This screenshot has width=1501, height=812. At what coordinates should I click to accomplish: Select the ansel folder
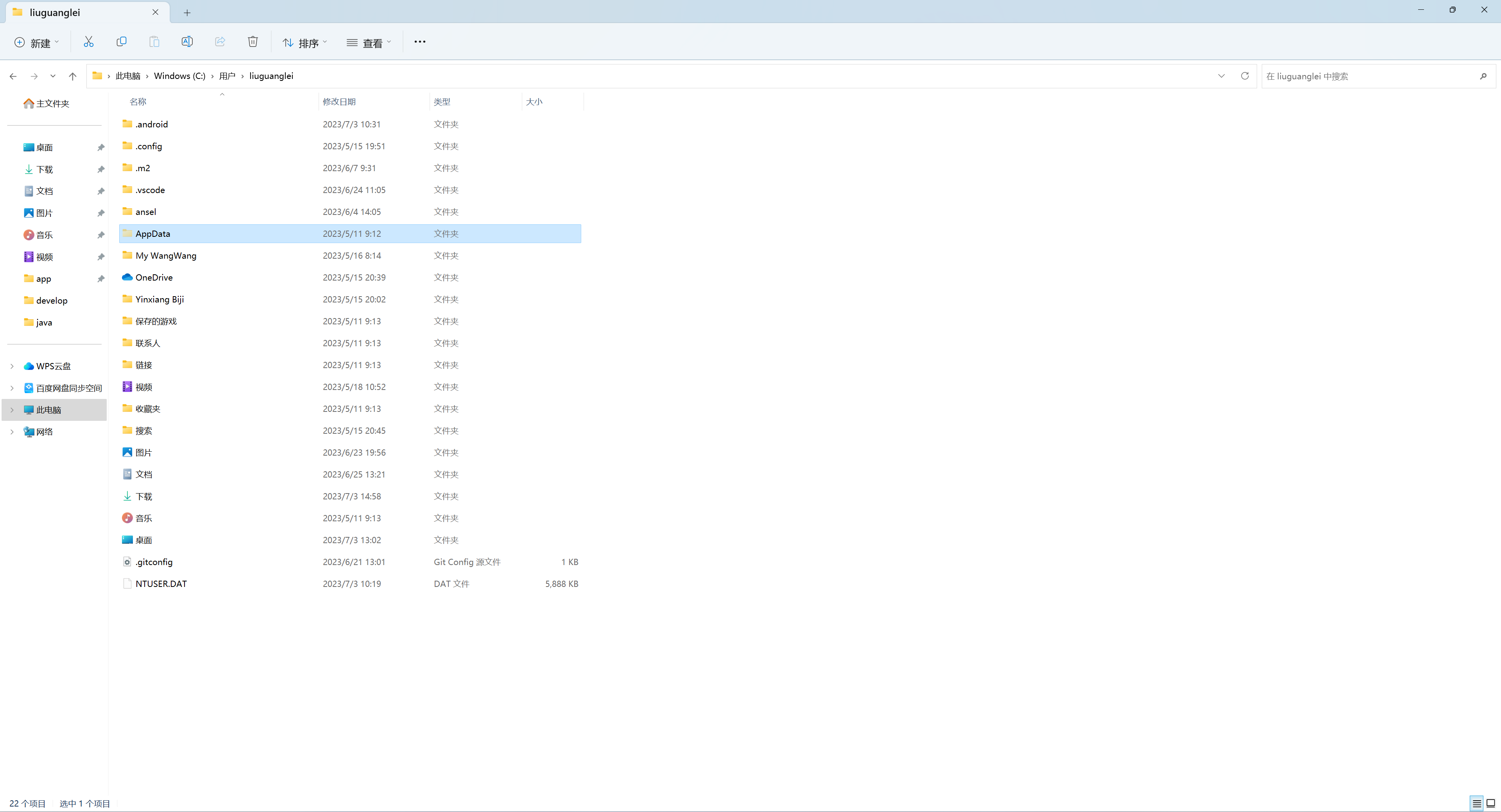[x=350, y=212]
